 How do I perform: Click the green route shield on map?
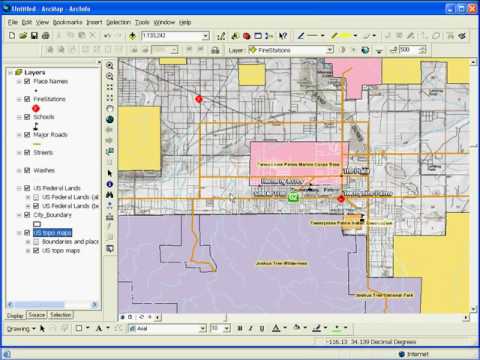click(x=293, y=197)
